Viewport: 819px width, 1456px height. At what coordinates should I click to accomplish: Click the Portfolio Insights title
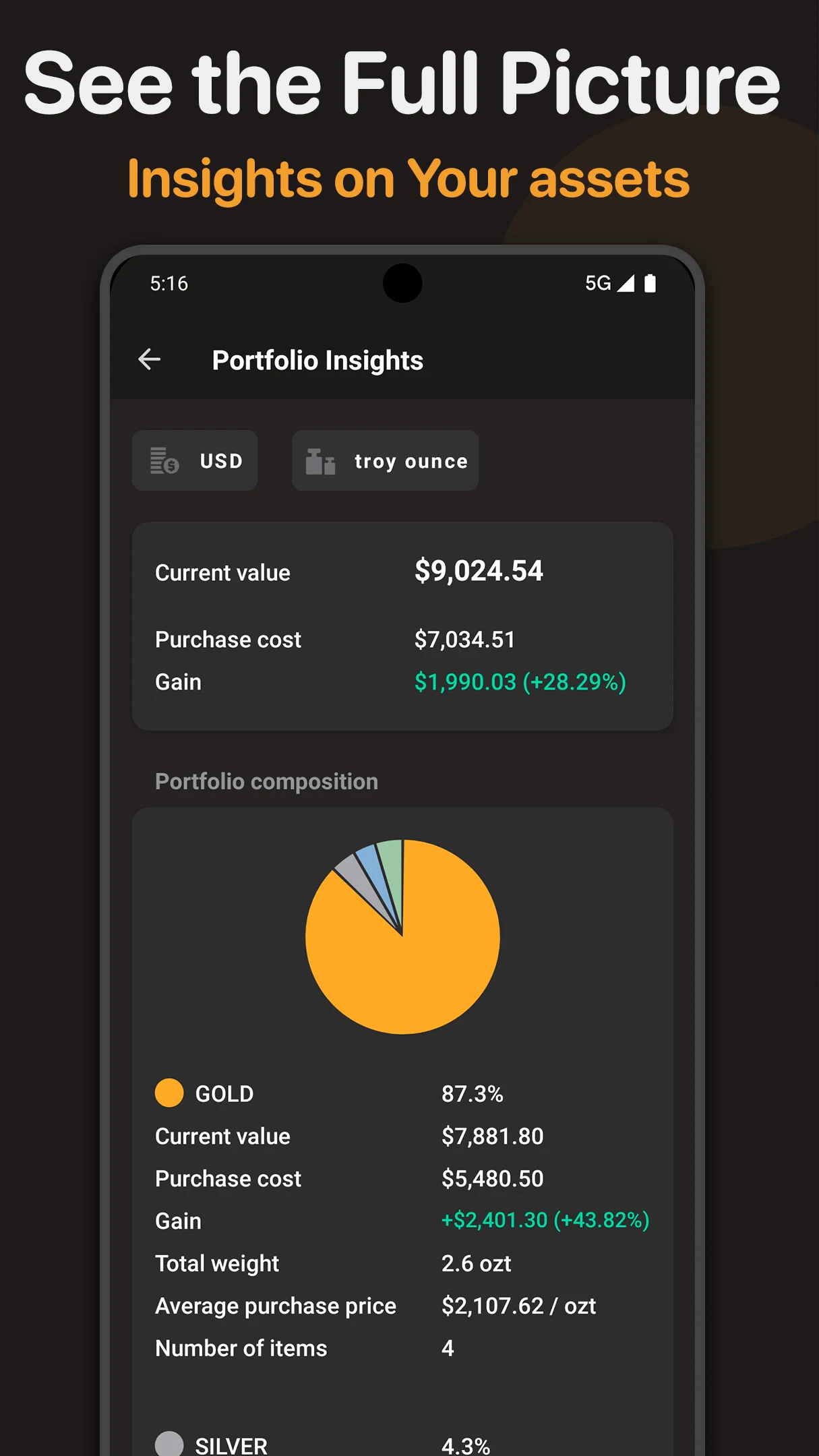(x=317, y=361)
